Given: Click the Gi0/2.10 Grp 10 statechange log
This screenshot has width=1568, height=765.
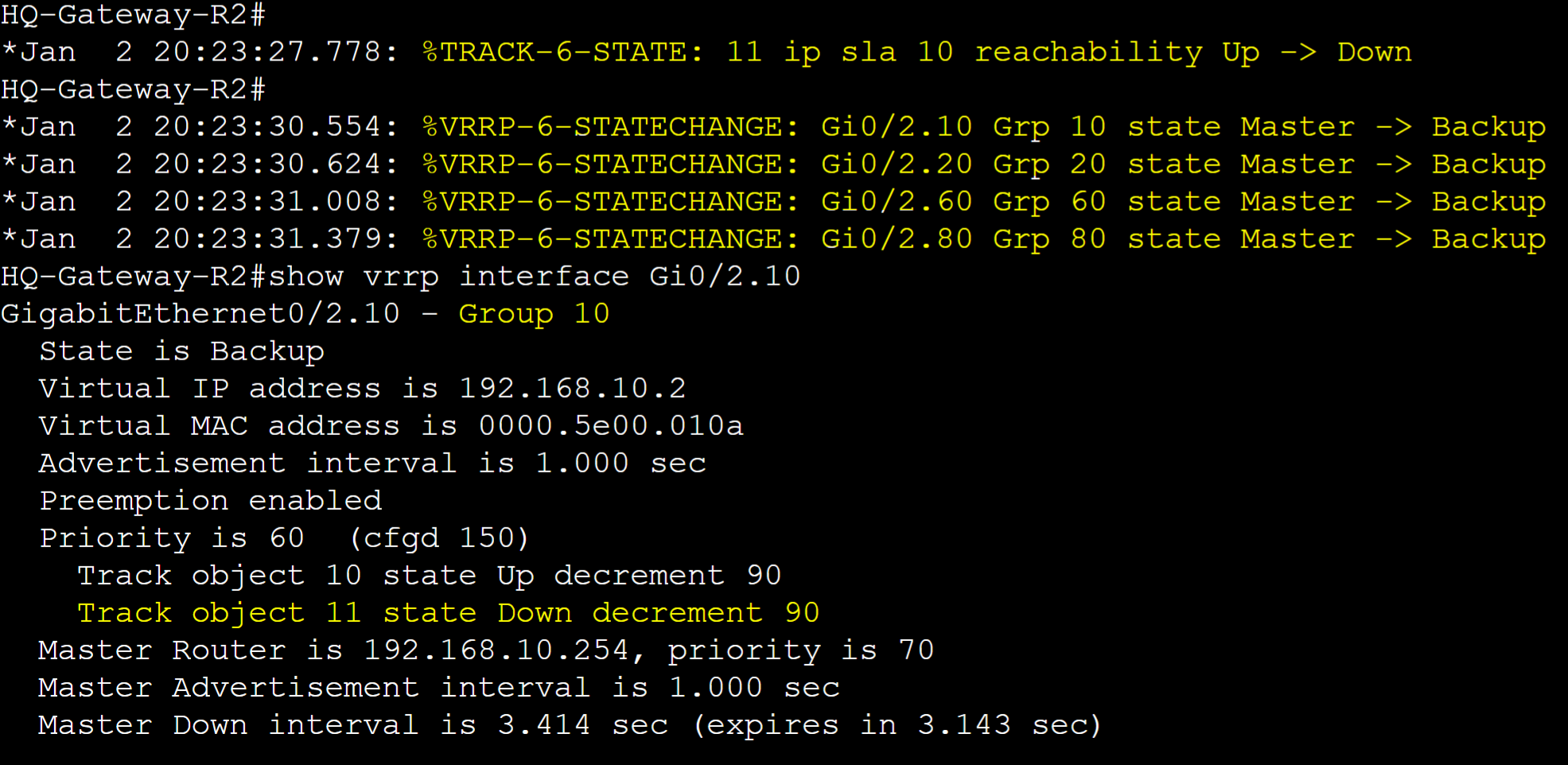Looking at the screenshot, I should point(984,127).
